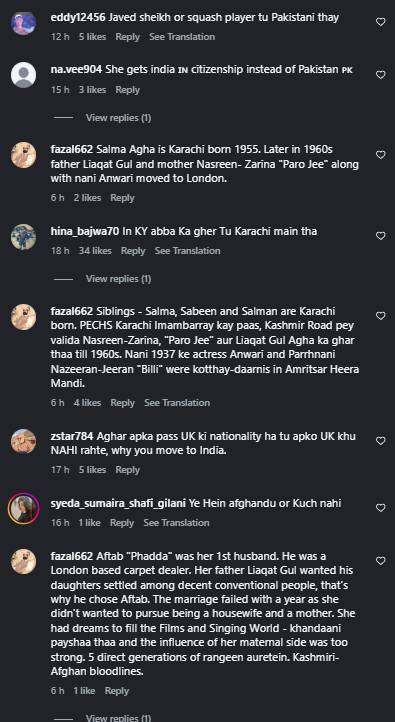Screen dimensions: 395x722
Task: Heart hina_bajwa70's comment
Action: pyautogui.click(x=380, y=236)
